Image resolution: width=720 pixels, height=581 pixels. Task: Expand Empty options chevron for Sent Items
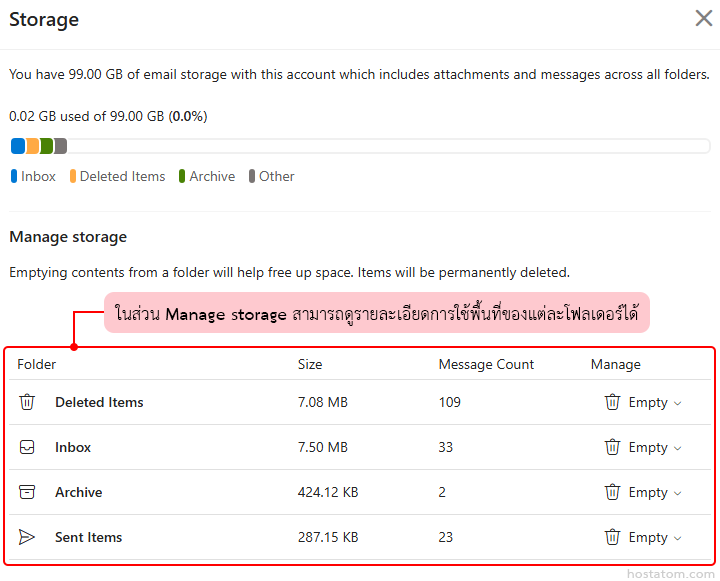tap(677, 538)
